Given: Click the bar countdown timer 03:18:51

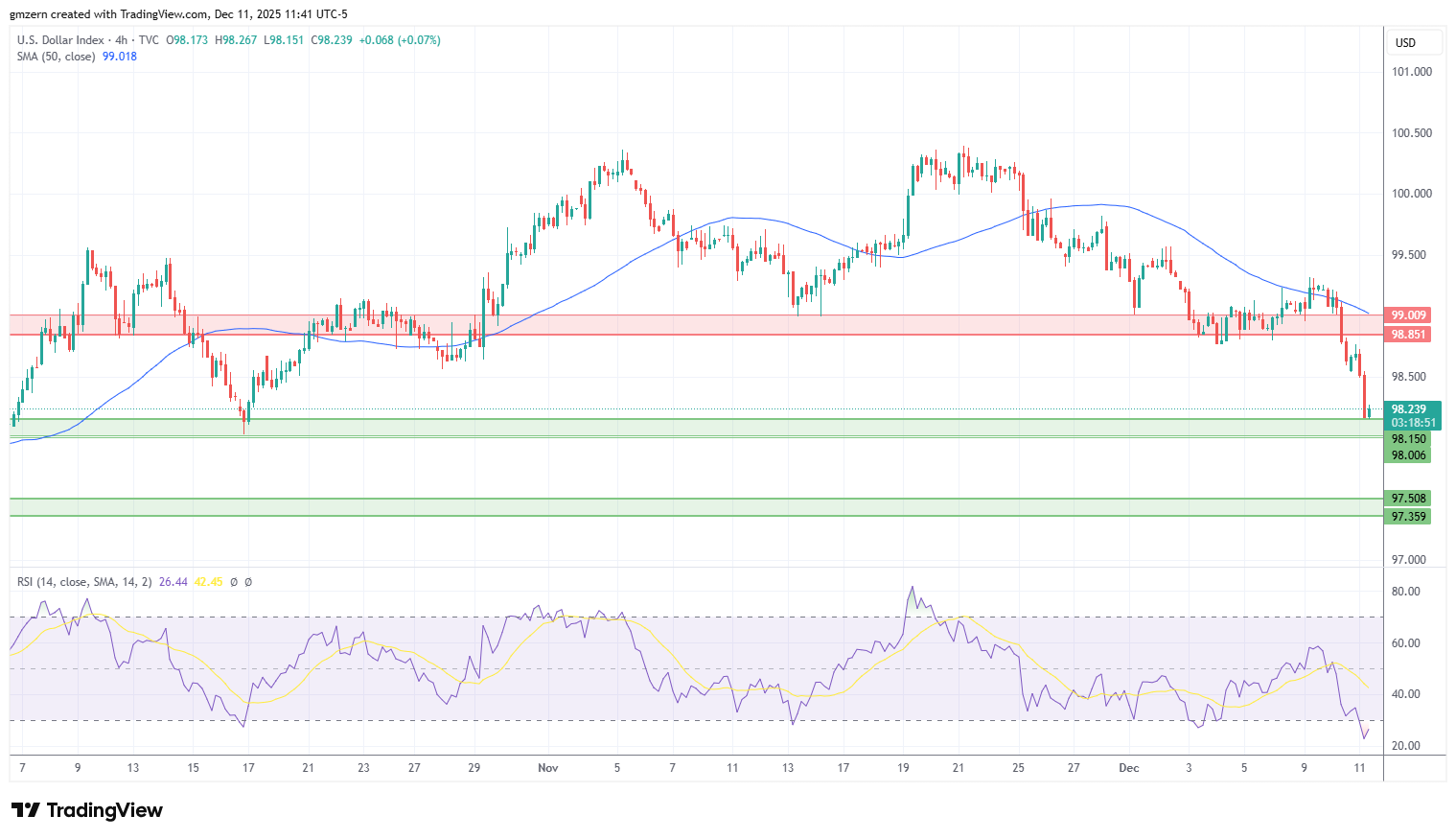Looking at the screenshot, I should tap(1413, 423).
